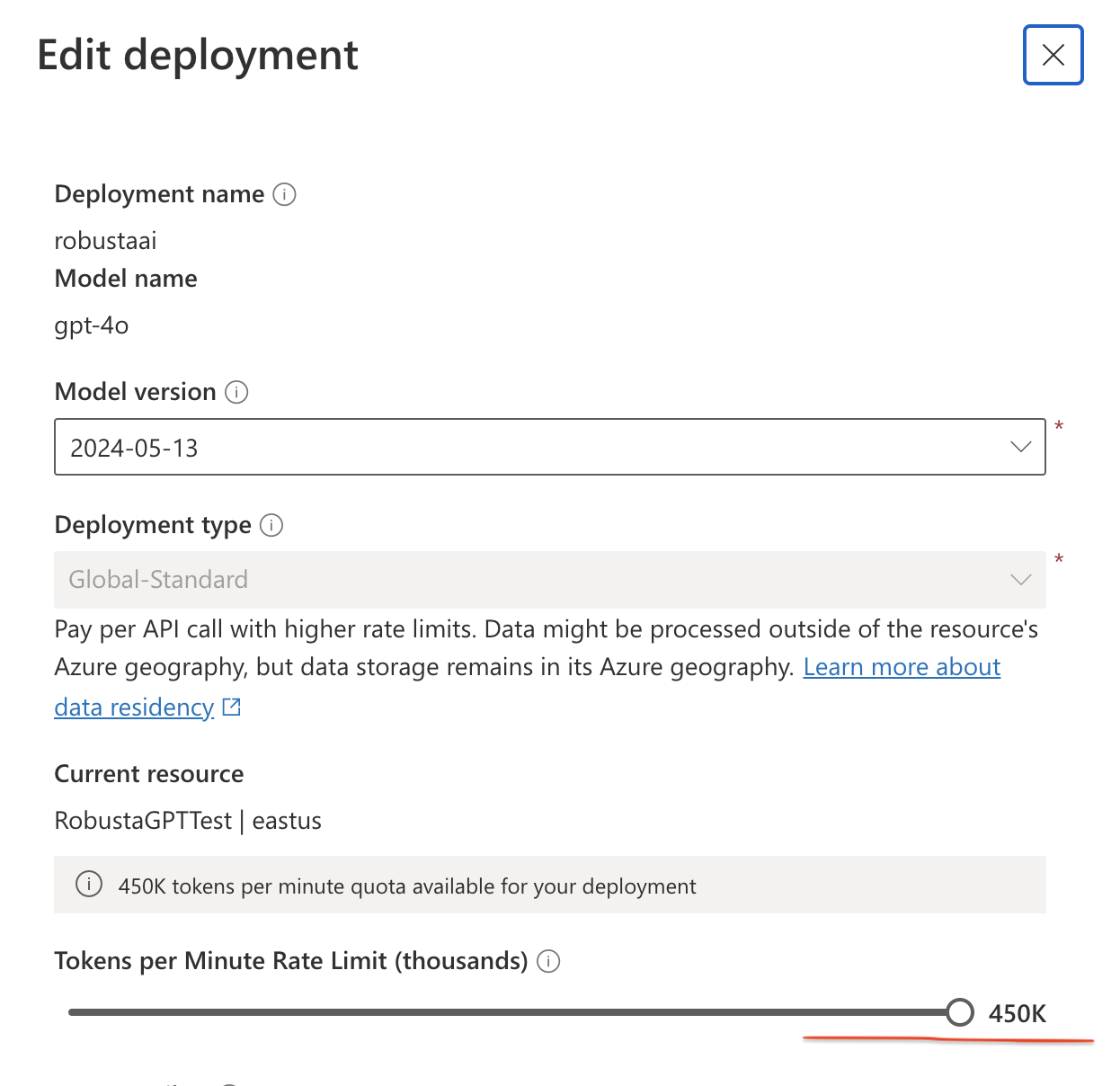Click the 450K tokens quota available message
Screen dimensions: 1120x1086
pyautogui.click(x=407, y=886)
